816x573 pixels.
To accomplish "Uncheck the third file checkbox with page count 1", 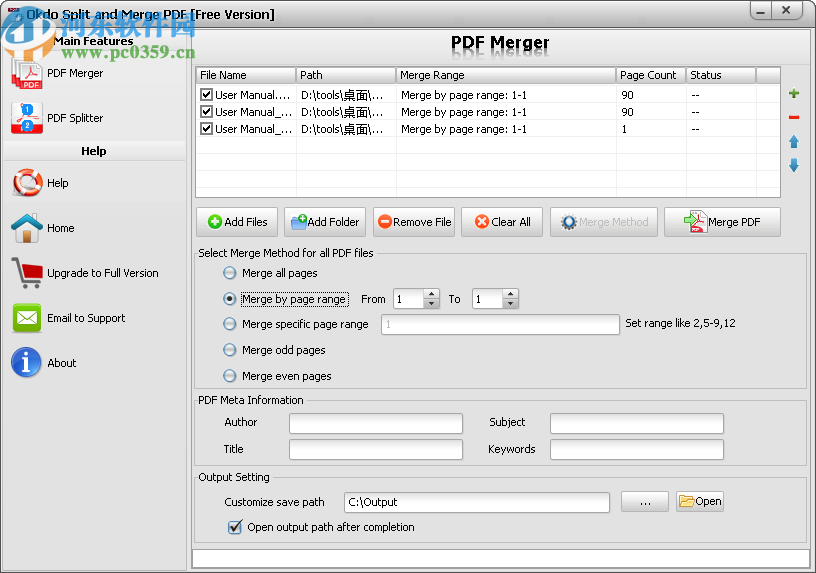I will [207, 129].
